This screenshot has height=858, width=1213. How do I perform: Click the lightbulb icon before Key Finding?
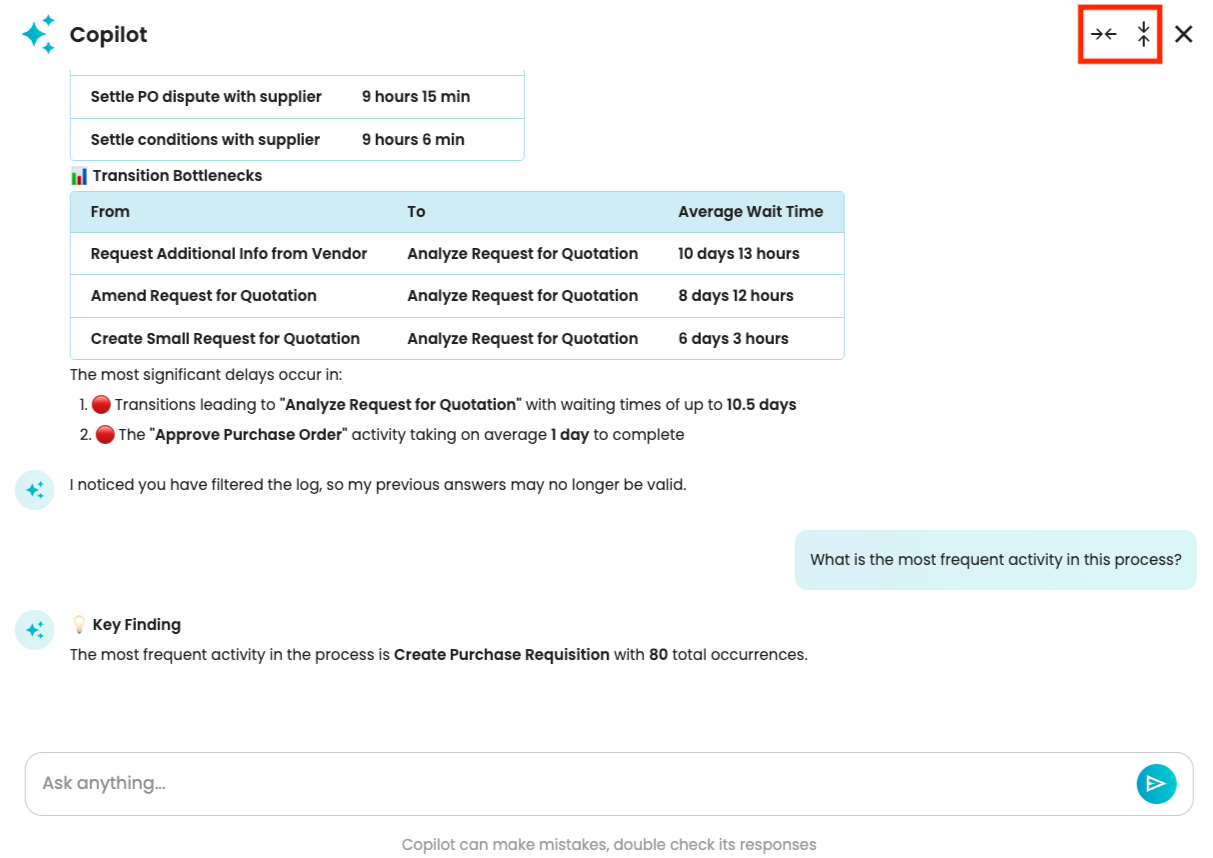coord(79,625)
